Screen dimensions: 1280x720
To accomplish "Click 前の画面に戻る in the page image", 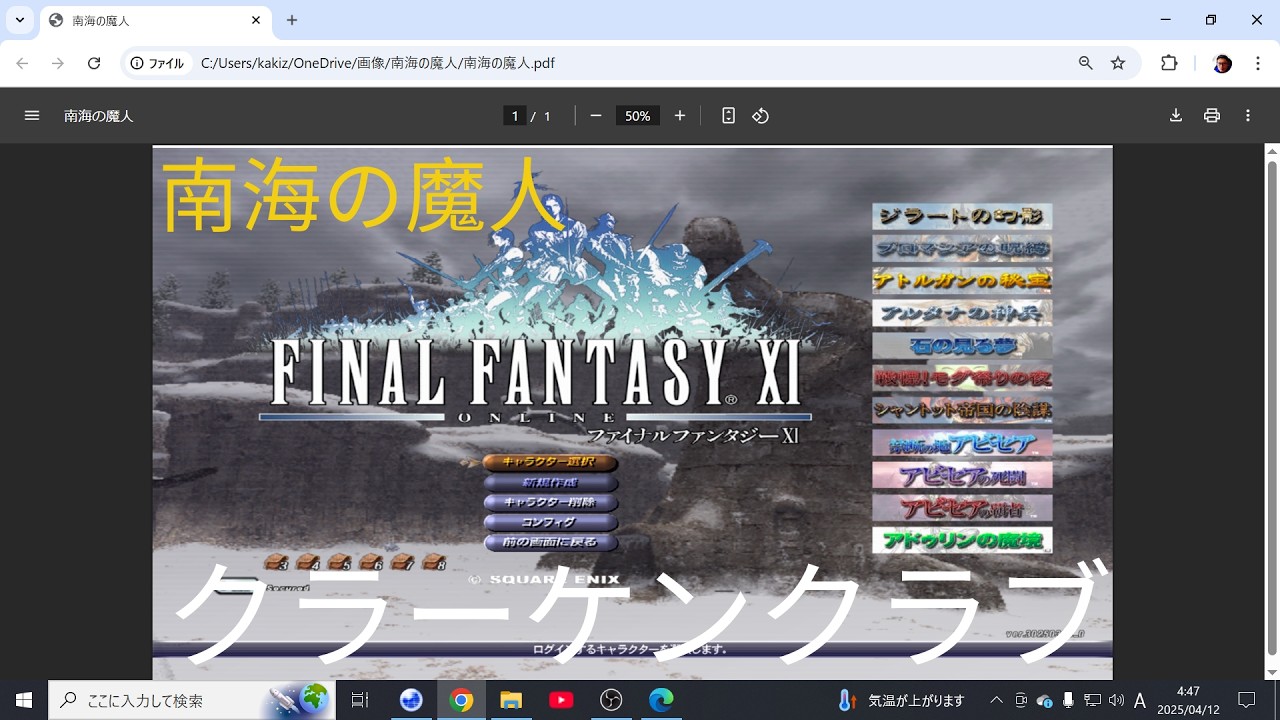I will (550, 543).
